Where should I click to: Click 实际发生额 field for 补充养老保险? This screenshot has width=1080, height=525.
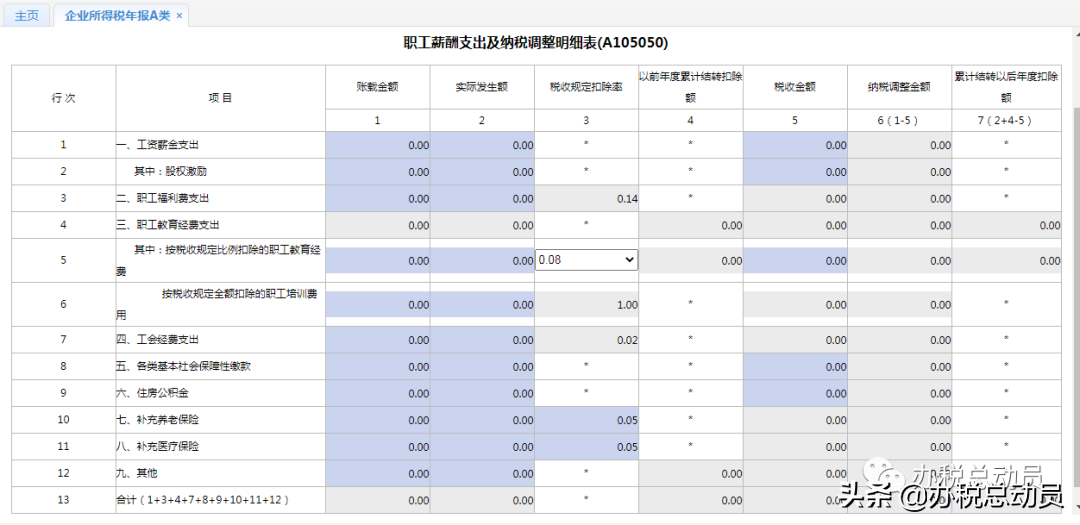tap(482, 420)
